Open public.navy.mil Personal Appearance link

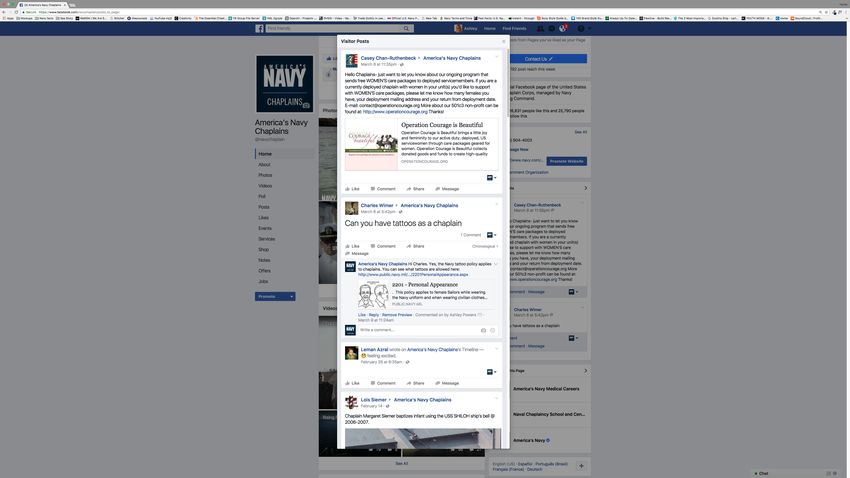(x=413, y=275)
